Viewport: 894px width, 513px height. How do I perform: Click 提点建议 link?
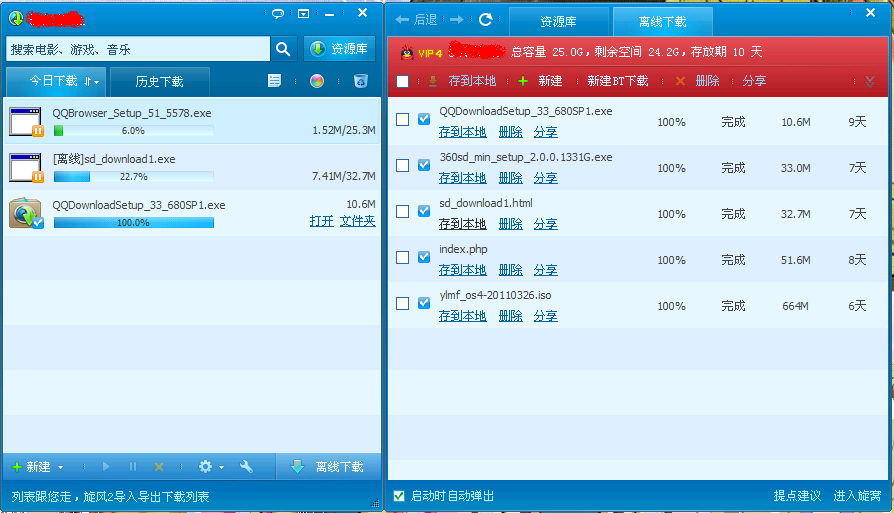point(797,496)
